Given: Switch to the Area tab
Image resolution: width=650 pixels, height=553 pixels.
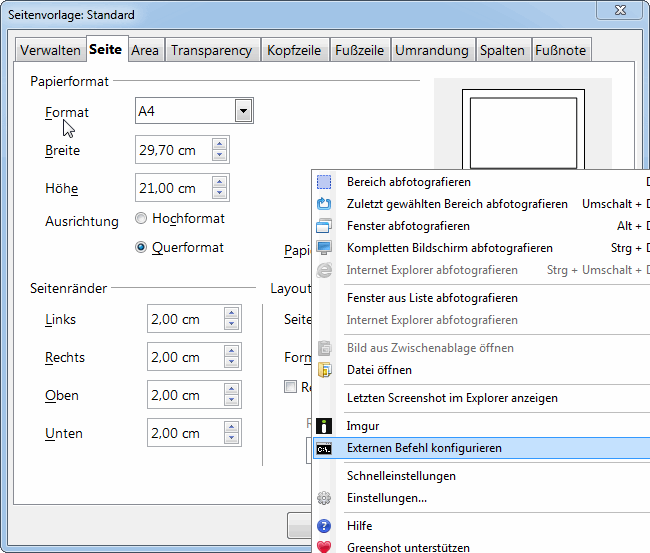Looking at the screenshot, I should click(x=145, y=50).
